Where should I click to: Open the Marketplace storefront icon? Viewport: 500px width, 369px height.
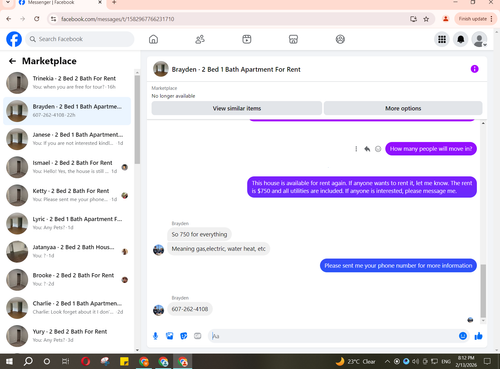293,39
